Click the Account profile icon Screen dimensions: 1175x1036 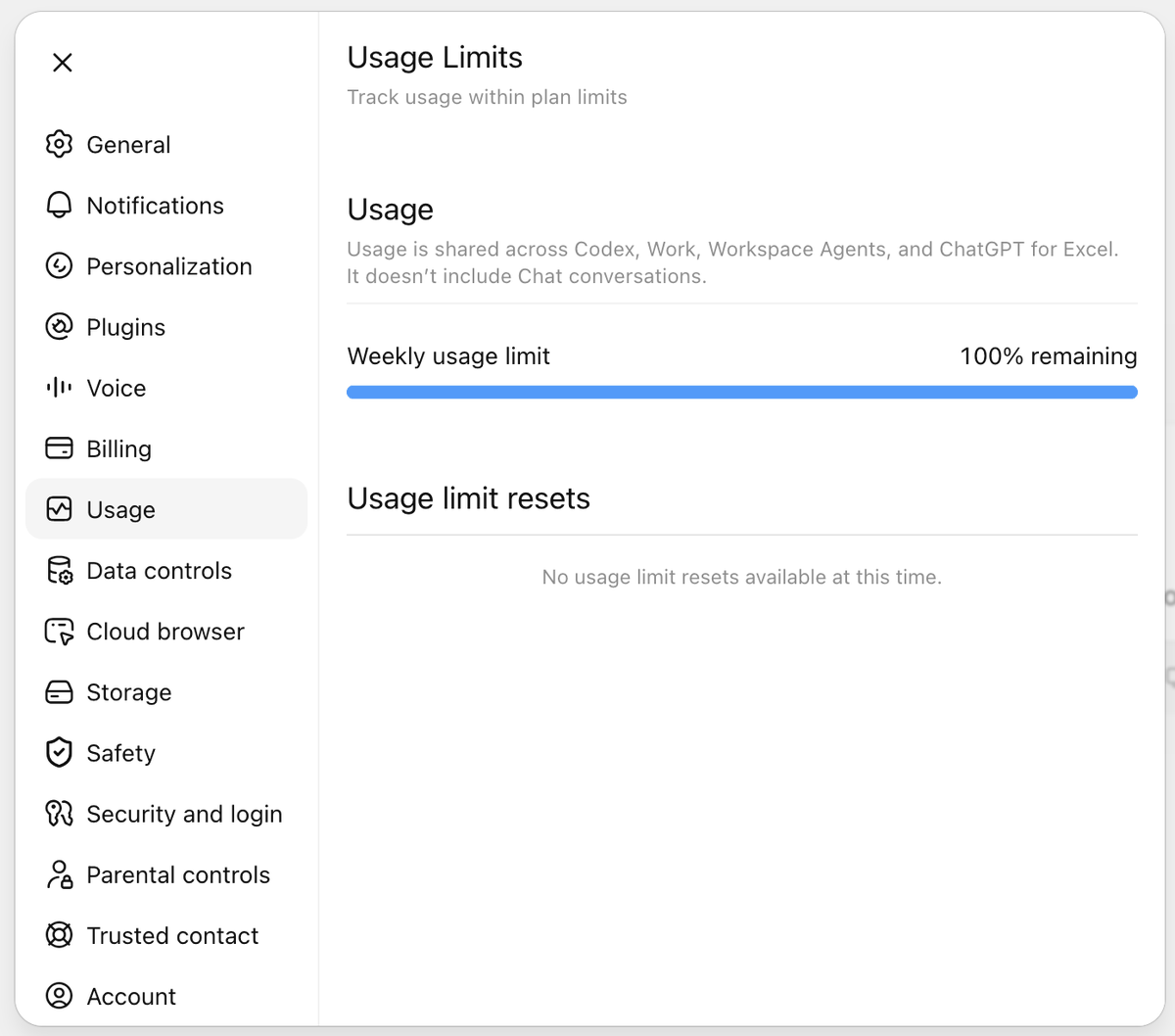59,996
